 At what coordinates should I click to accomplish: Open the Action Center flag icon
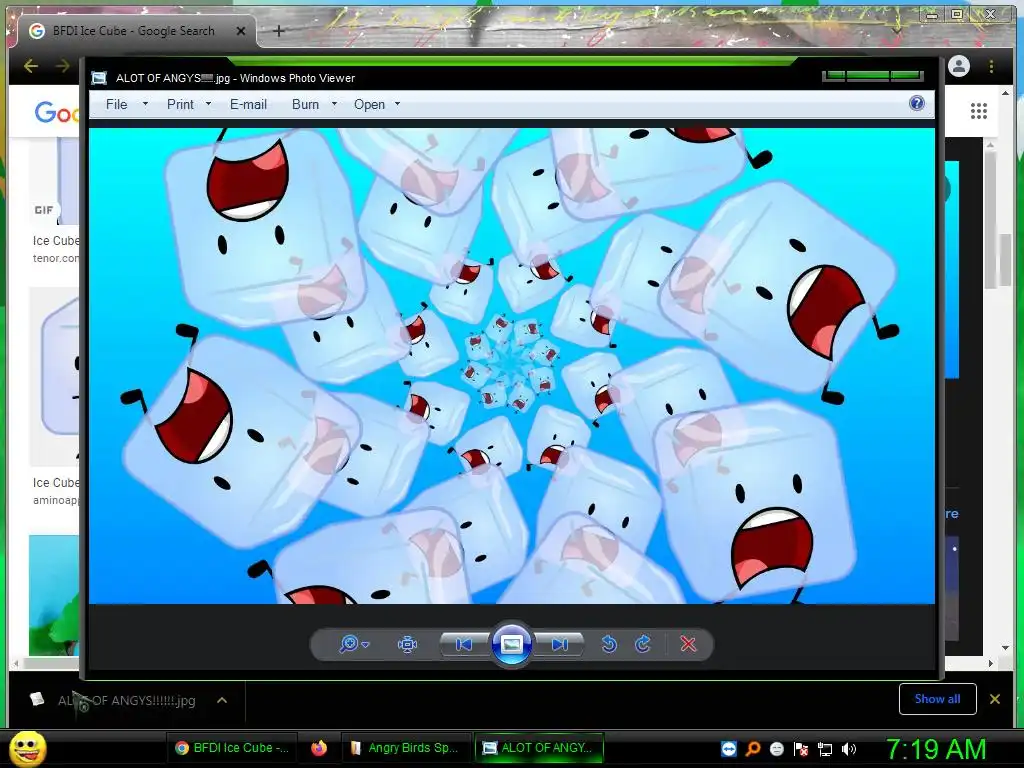point(801,749)
